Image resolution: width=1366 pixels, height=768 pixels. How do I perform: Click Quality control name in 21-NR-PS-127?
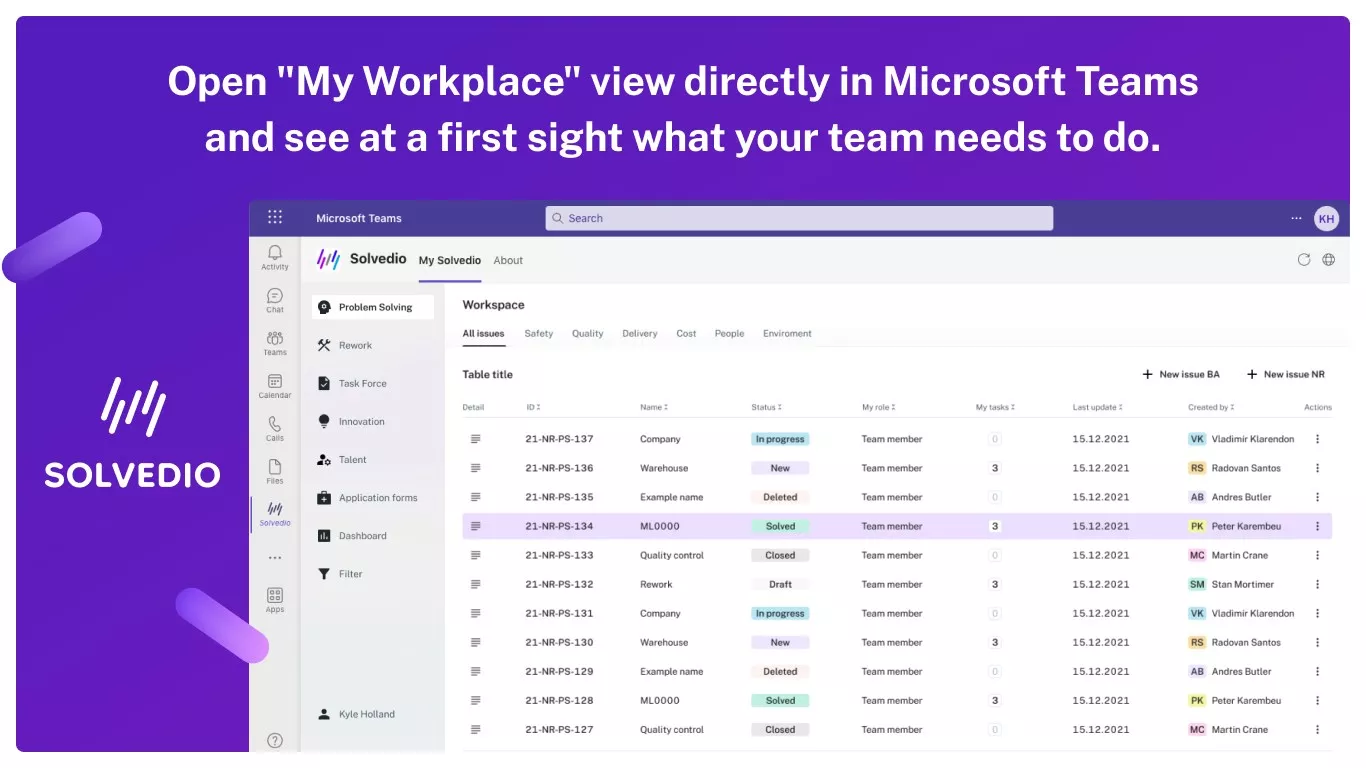[672, 730]
